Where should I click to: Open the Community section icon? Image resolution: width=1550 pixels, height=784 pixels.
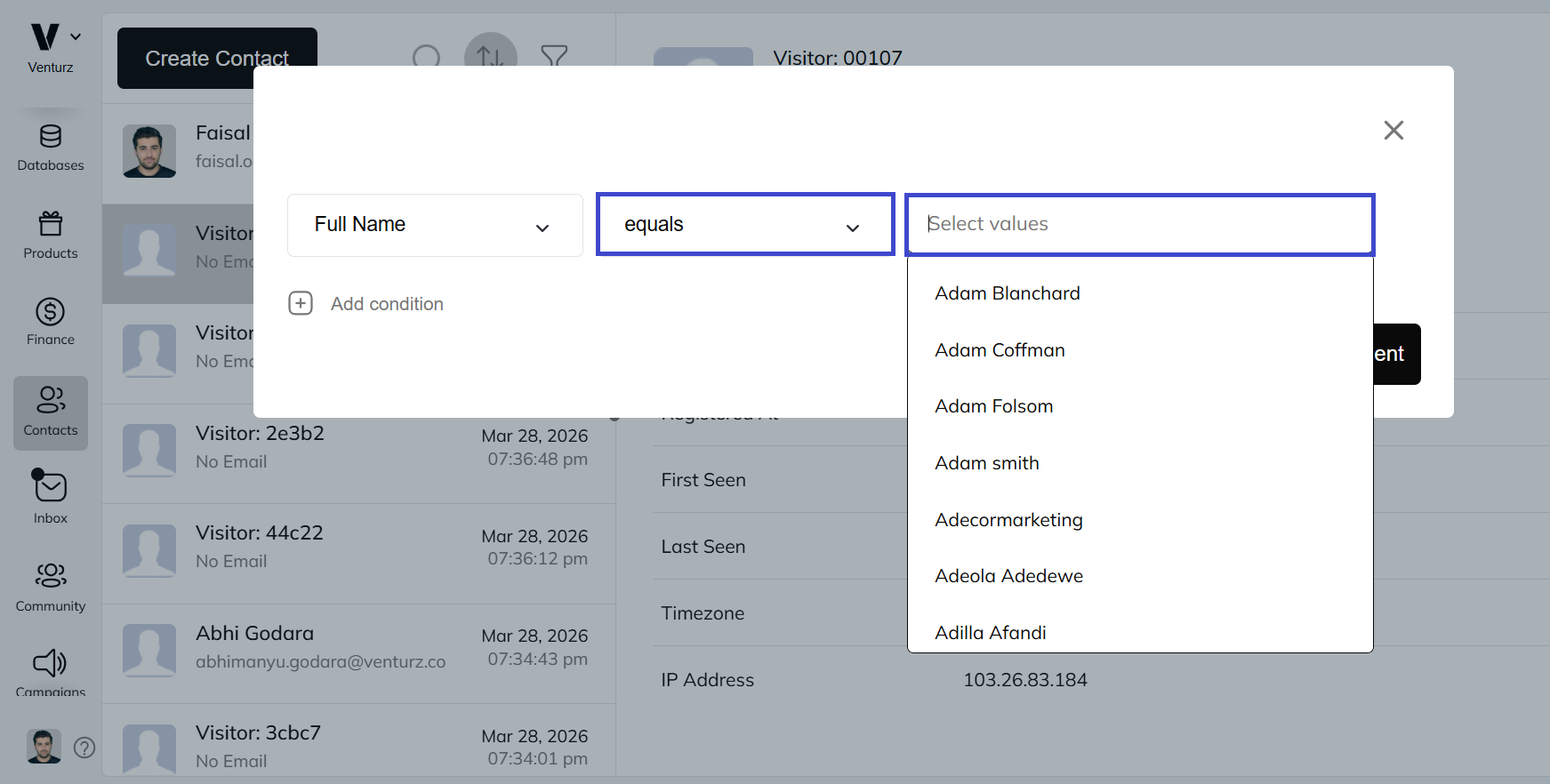pos(51,575)
